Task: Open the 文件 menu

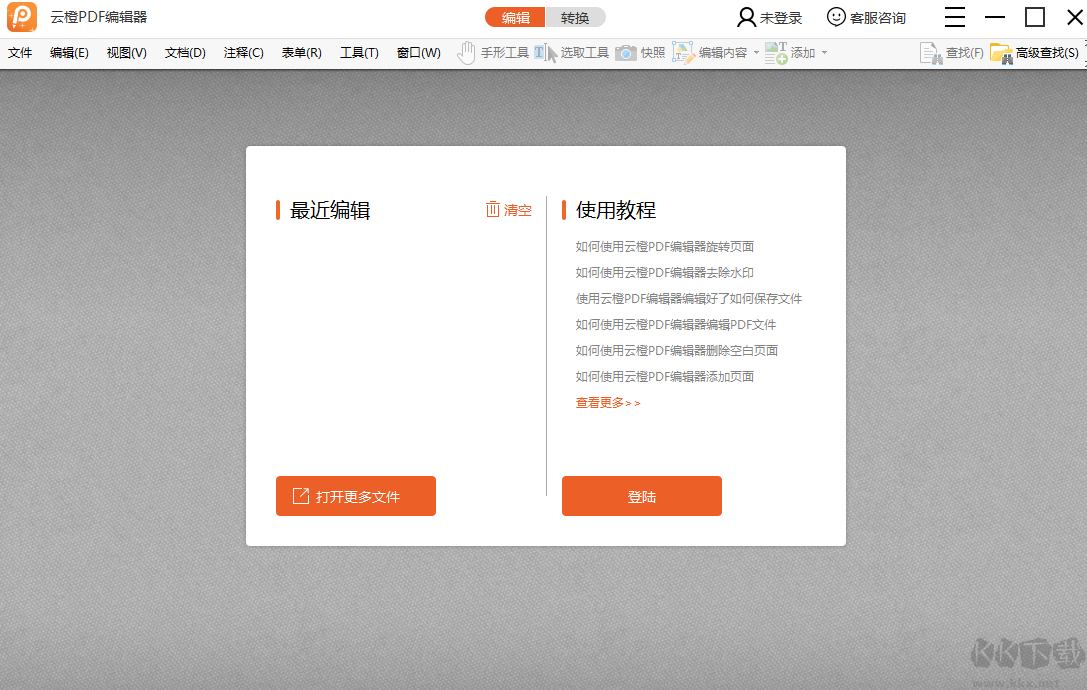Action: (20, 52)
